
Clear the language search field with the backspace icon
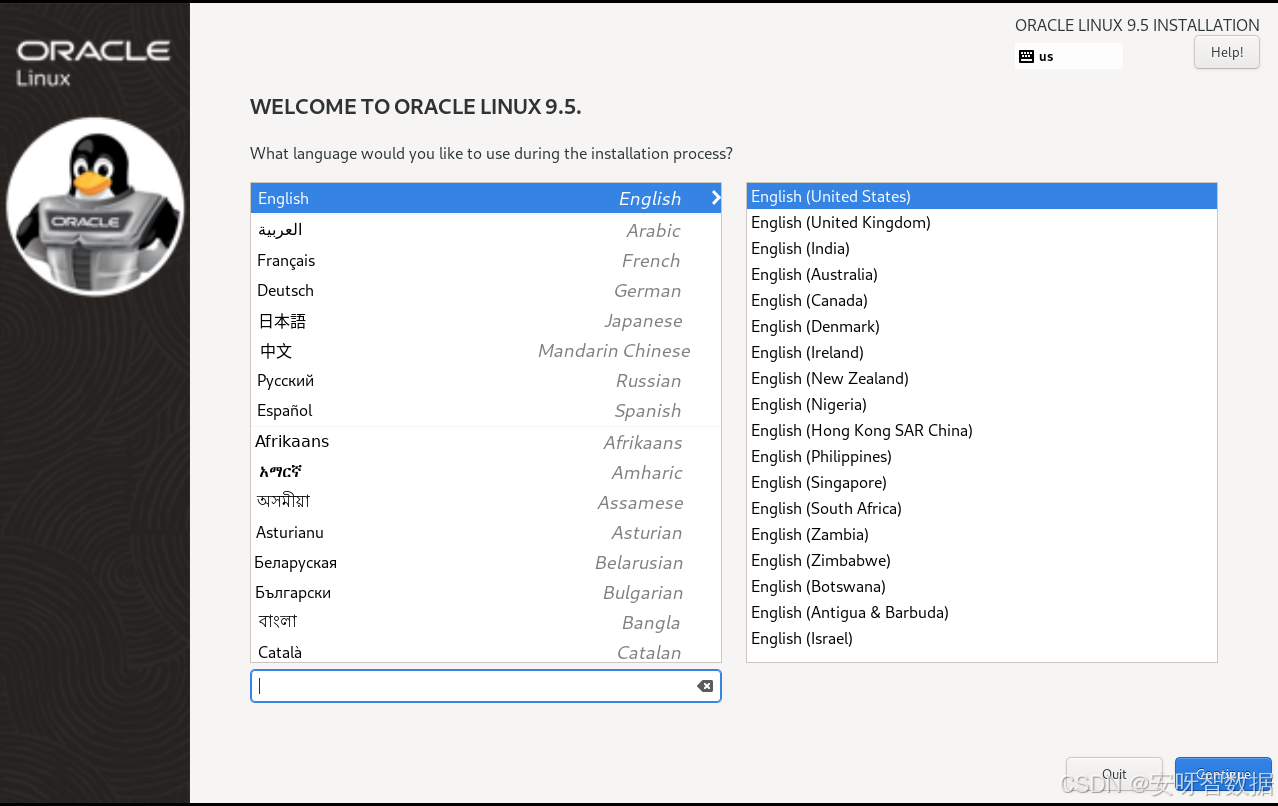click(x=705, y=686)
